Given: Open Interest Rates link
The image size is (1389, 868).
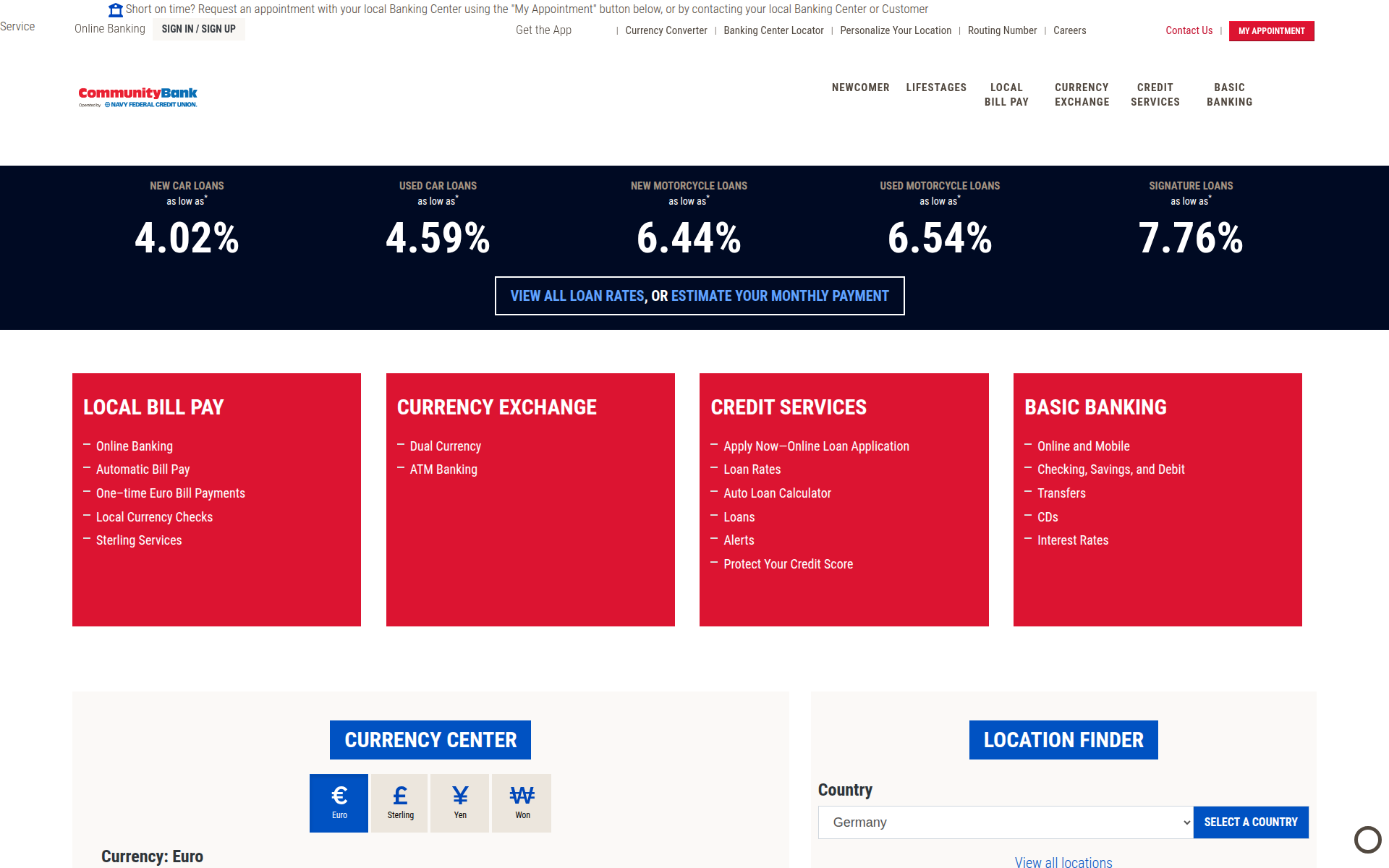Looking at the screenshot, I should click(x=1072, y=540).
